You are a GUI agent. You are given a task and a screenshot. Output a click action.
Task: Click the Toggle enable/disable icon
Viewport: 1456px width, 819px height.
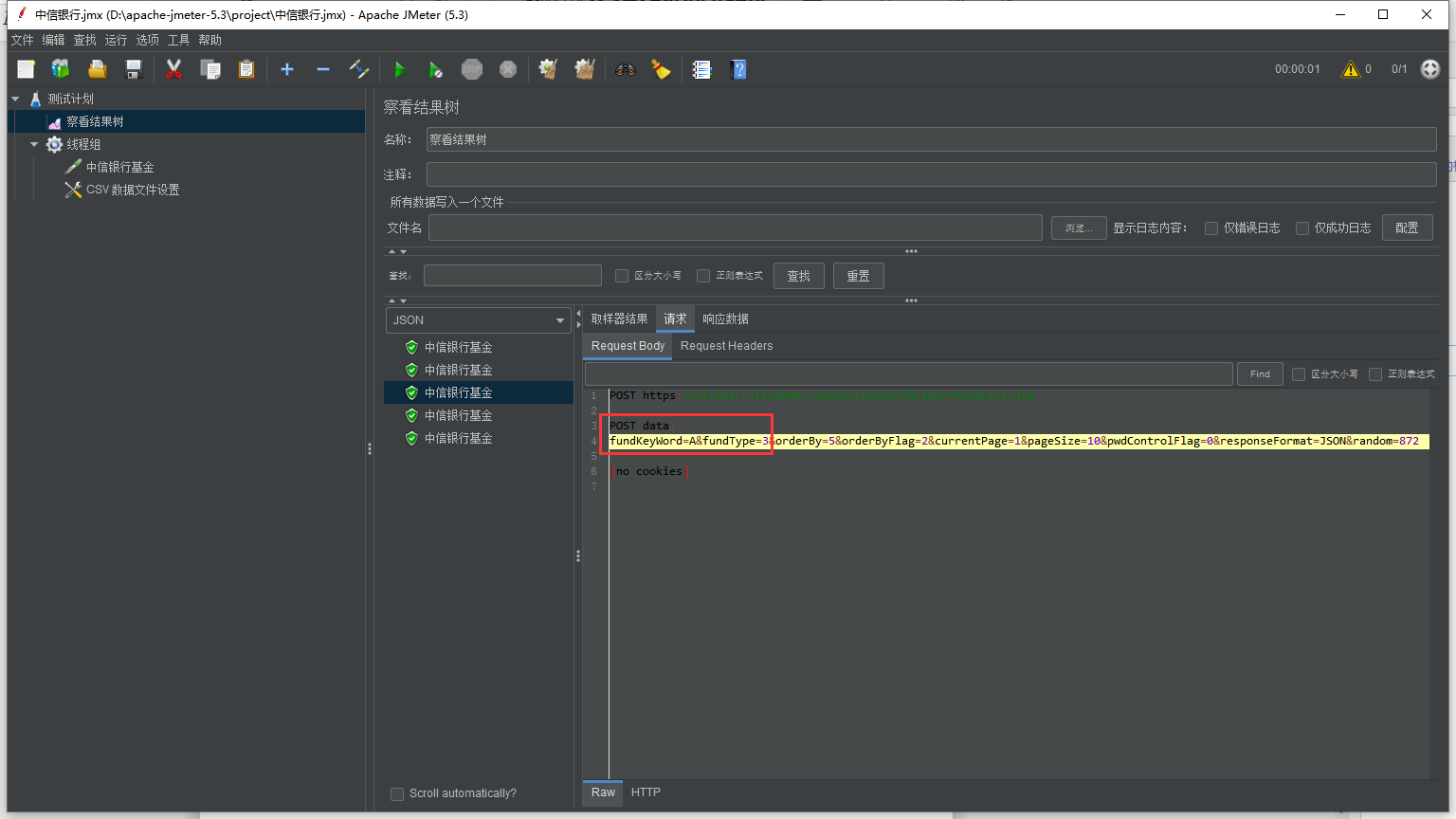pyautogui.click(x=359, y=69)
